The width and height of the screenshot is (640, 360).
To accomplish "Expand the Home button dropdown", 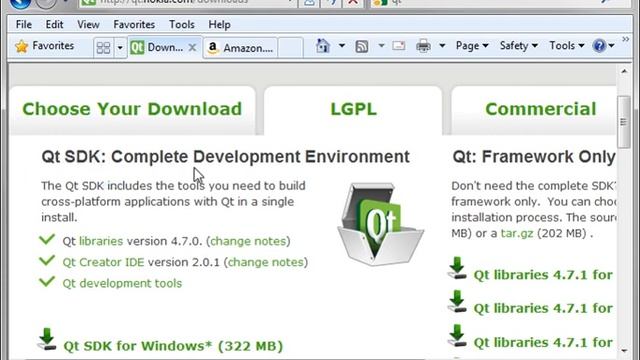I will click(342, 46).
